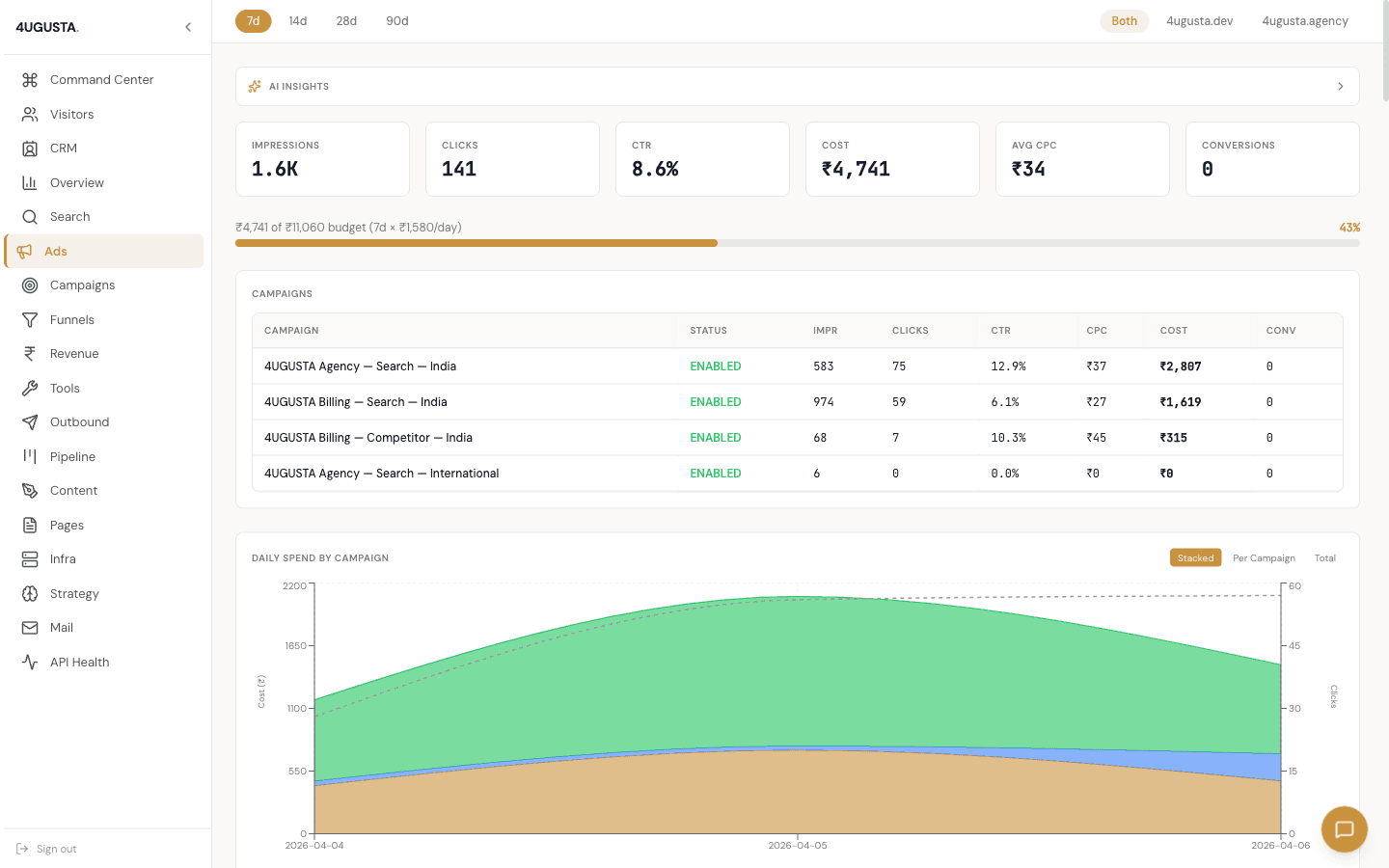
Task: Click the budget progress bar
Action: pos(797,243)
